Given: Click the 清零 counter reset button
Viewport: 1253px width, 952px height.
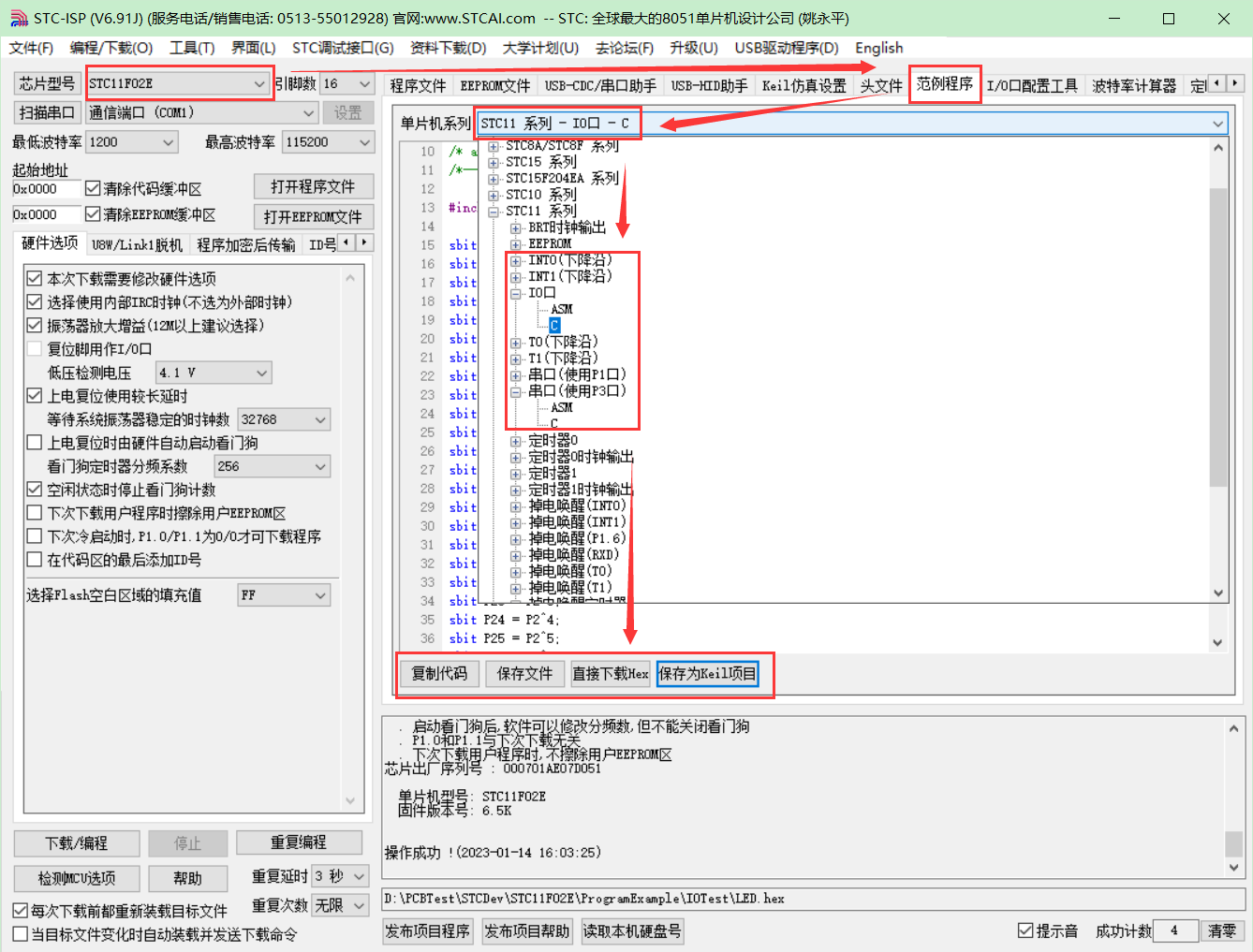Looking at the screenshot, I should coord(1222,930).
